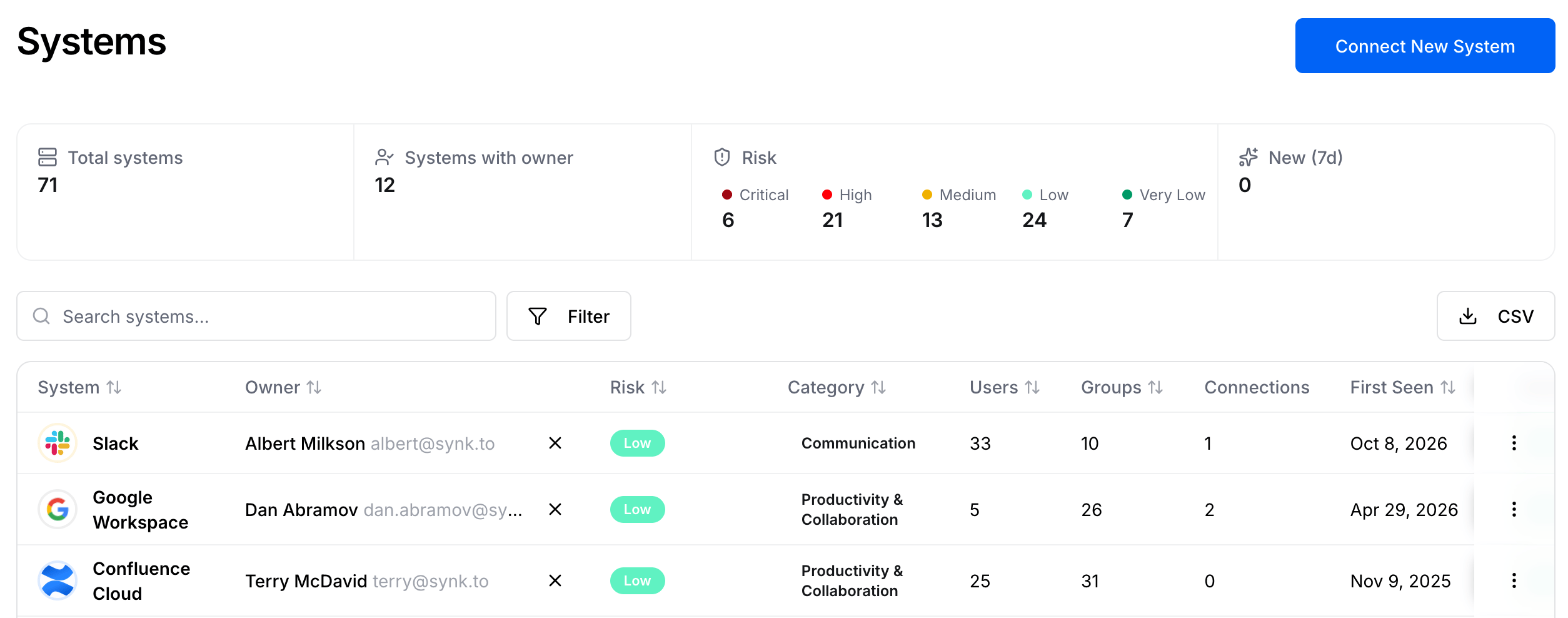Click the Low risk badge for Google Workspace
The width and height of the screenshot is (1568, 618).
click(x=637, y=509)
